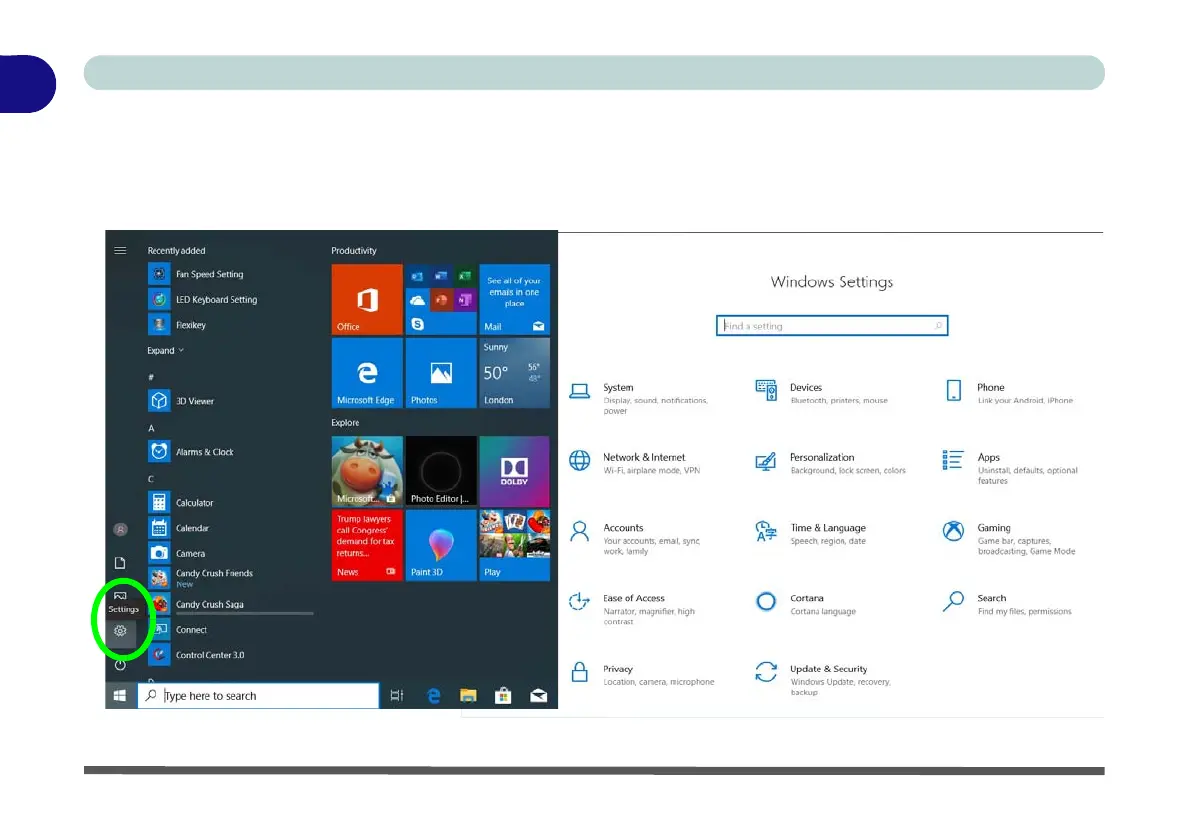Click user account avatar in Start sidebar
Viewport: 1190px width, 838px height.
[x=120, y=529]
